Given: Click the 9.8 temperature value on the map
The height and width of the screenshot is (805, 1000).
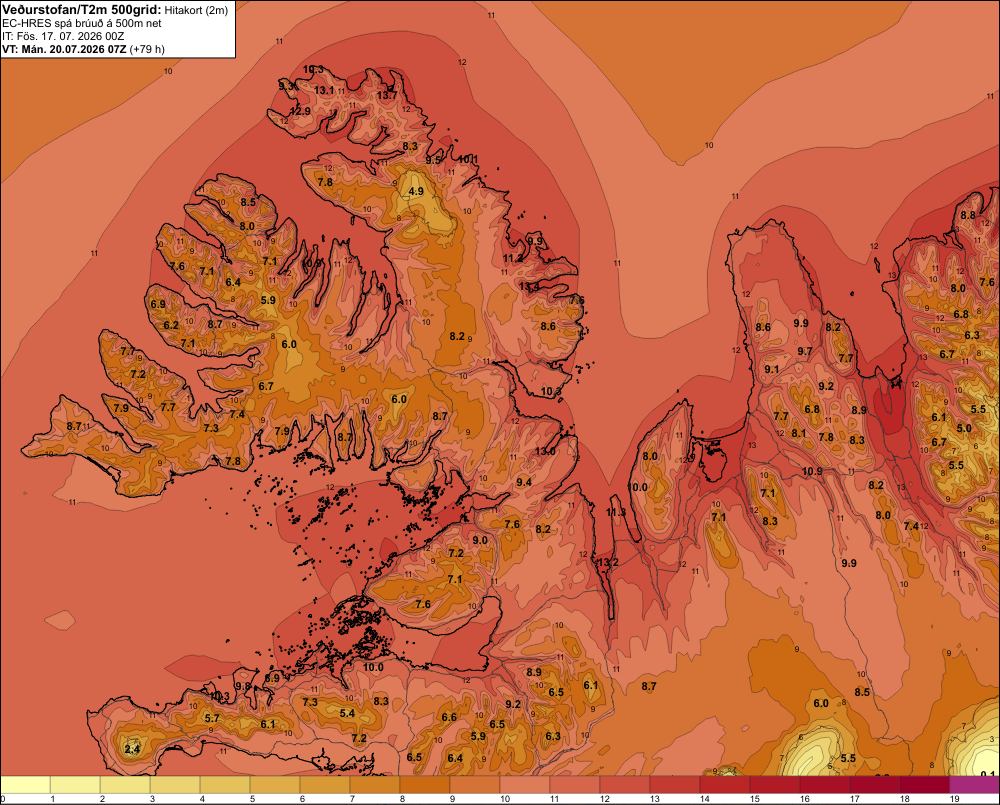Looking at the screenshot, I should [x=243, y=686].
